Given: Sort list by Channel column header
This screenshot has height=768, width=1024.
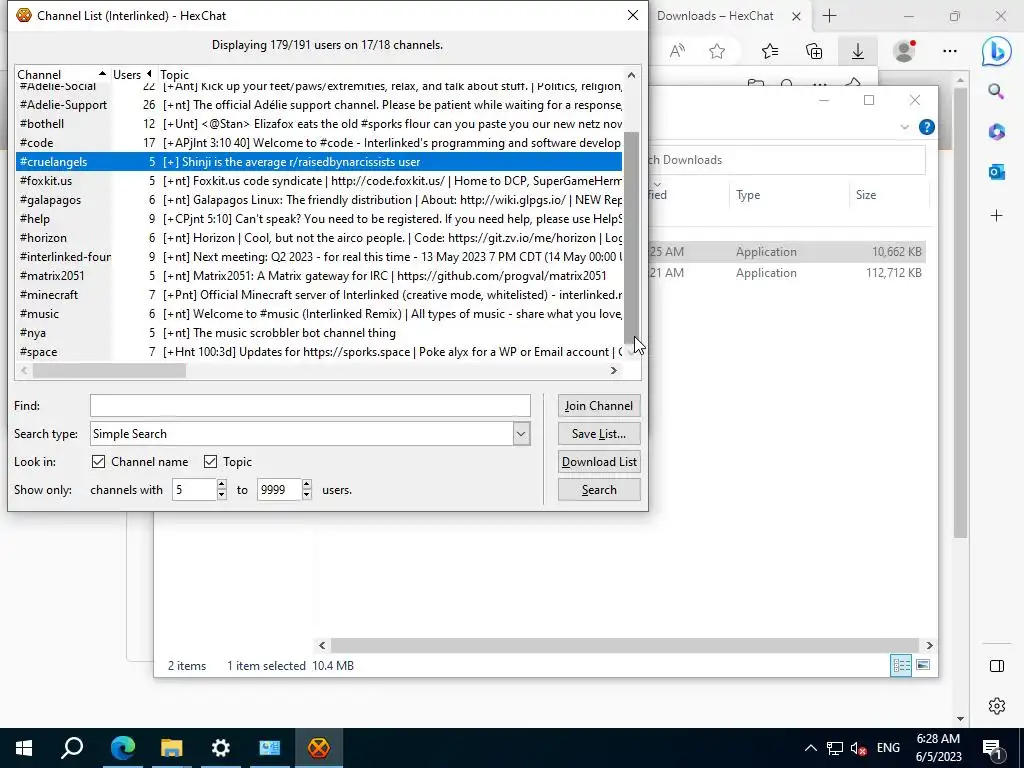Looking at the screenshot, I should click(62, 74).
